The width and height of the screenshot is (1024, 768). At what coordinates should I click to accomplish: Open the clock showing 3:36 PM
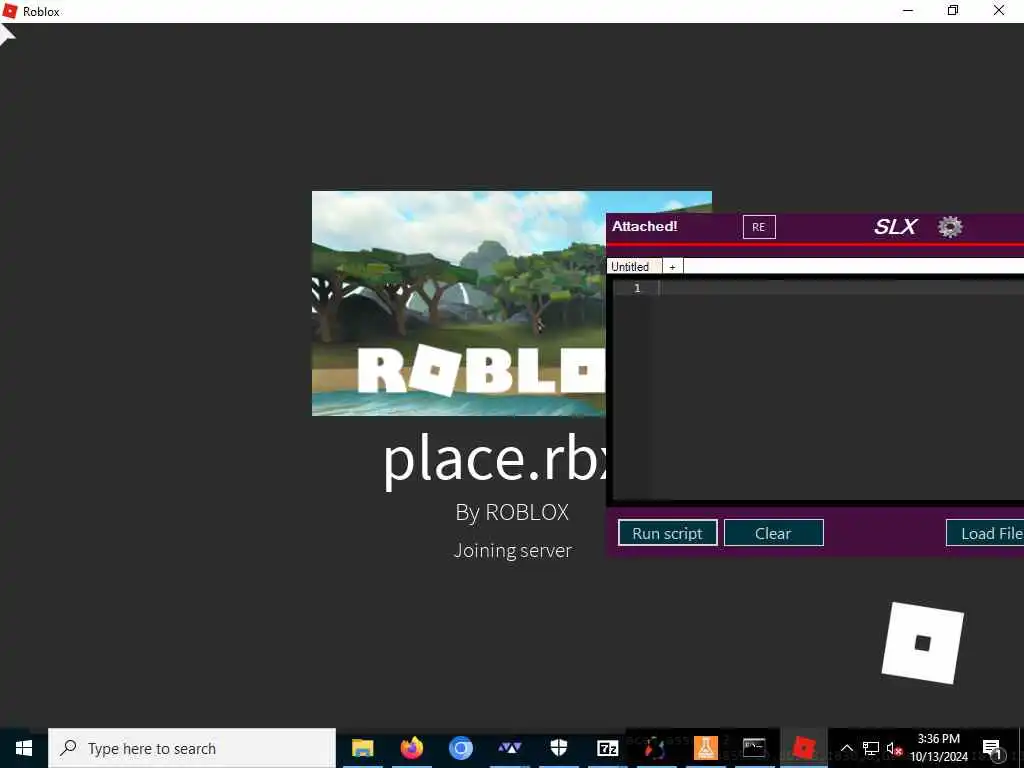939,748
